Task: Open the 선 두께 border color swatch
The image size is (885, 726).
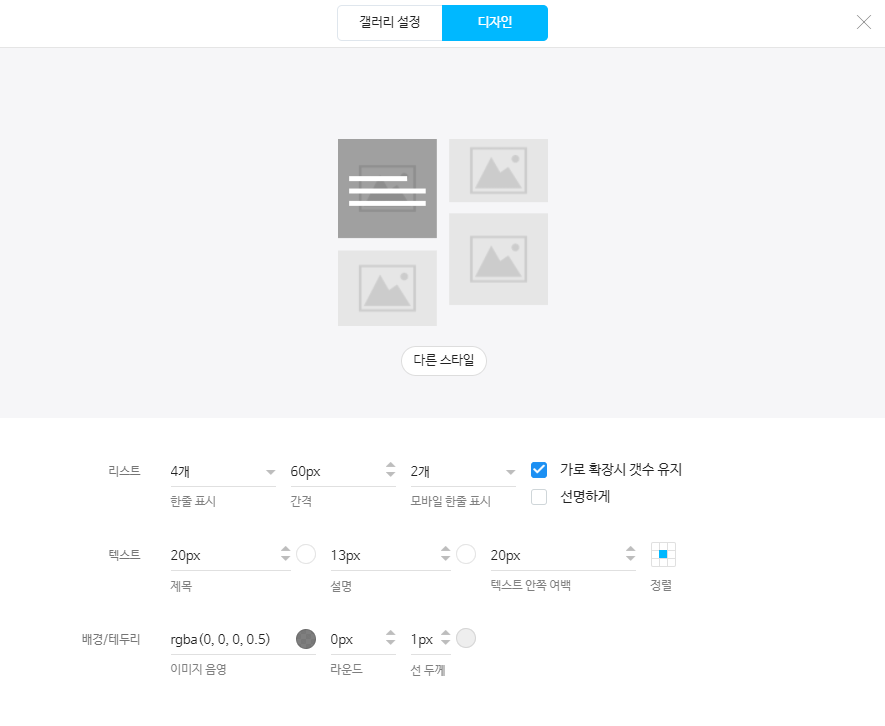Action: pyautogui.click(x=466, y=638)
